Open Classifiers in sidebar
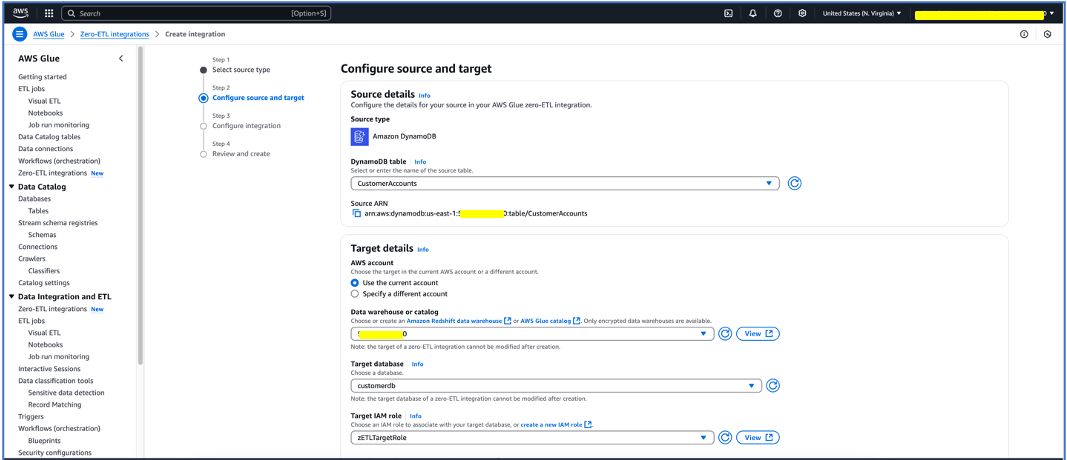The image size is (1067, 460). pos(44,271)
